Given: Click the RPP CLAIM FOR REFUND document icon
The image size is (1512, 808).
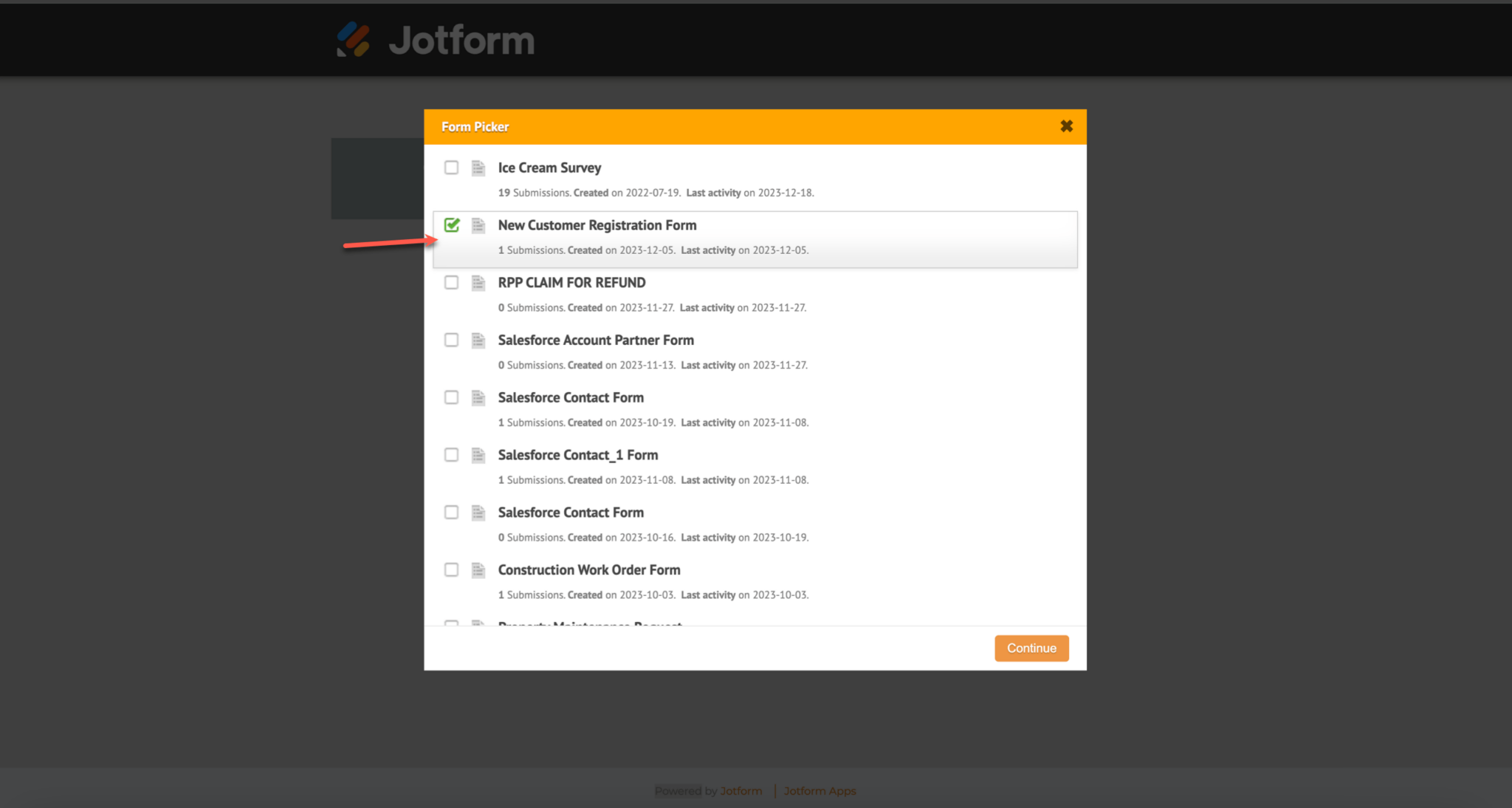Looking at the screenshot, I should (478, 282).
